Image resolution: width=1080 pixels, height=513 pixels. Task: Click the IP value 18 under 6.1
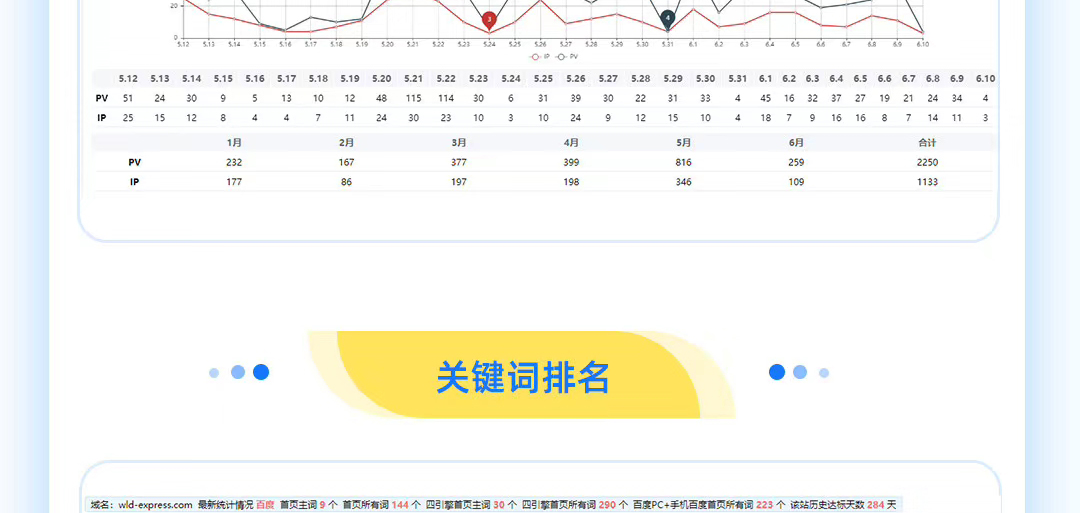click(x=765, y=118)
